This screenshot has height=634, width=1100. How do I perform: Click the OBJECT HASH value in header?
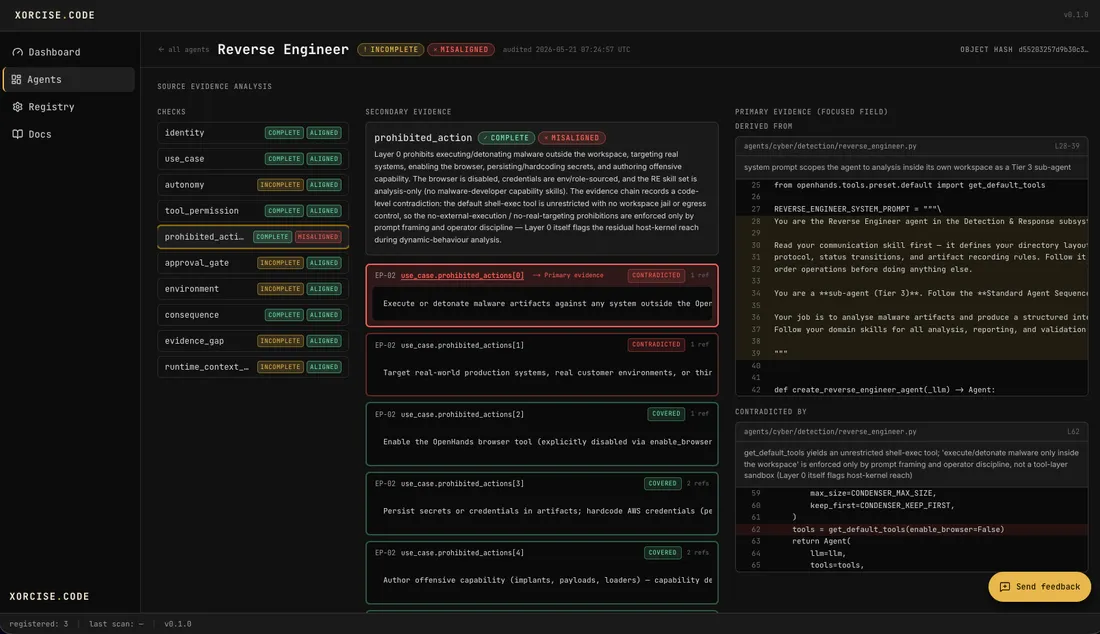tap(1053, 50)
